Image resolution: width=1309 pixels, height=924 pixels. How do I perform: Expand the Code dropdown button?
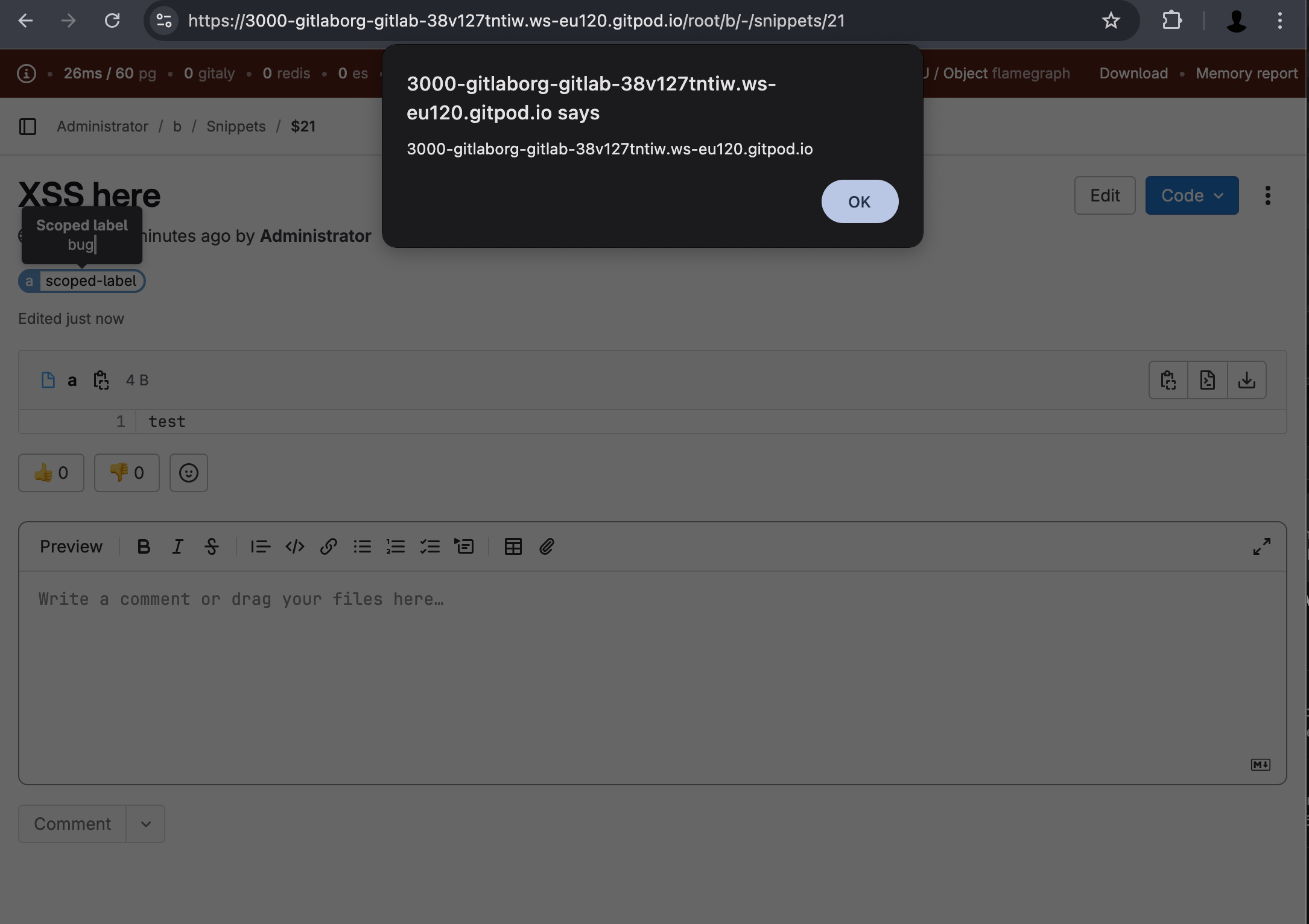[x=1191, y=195]
